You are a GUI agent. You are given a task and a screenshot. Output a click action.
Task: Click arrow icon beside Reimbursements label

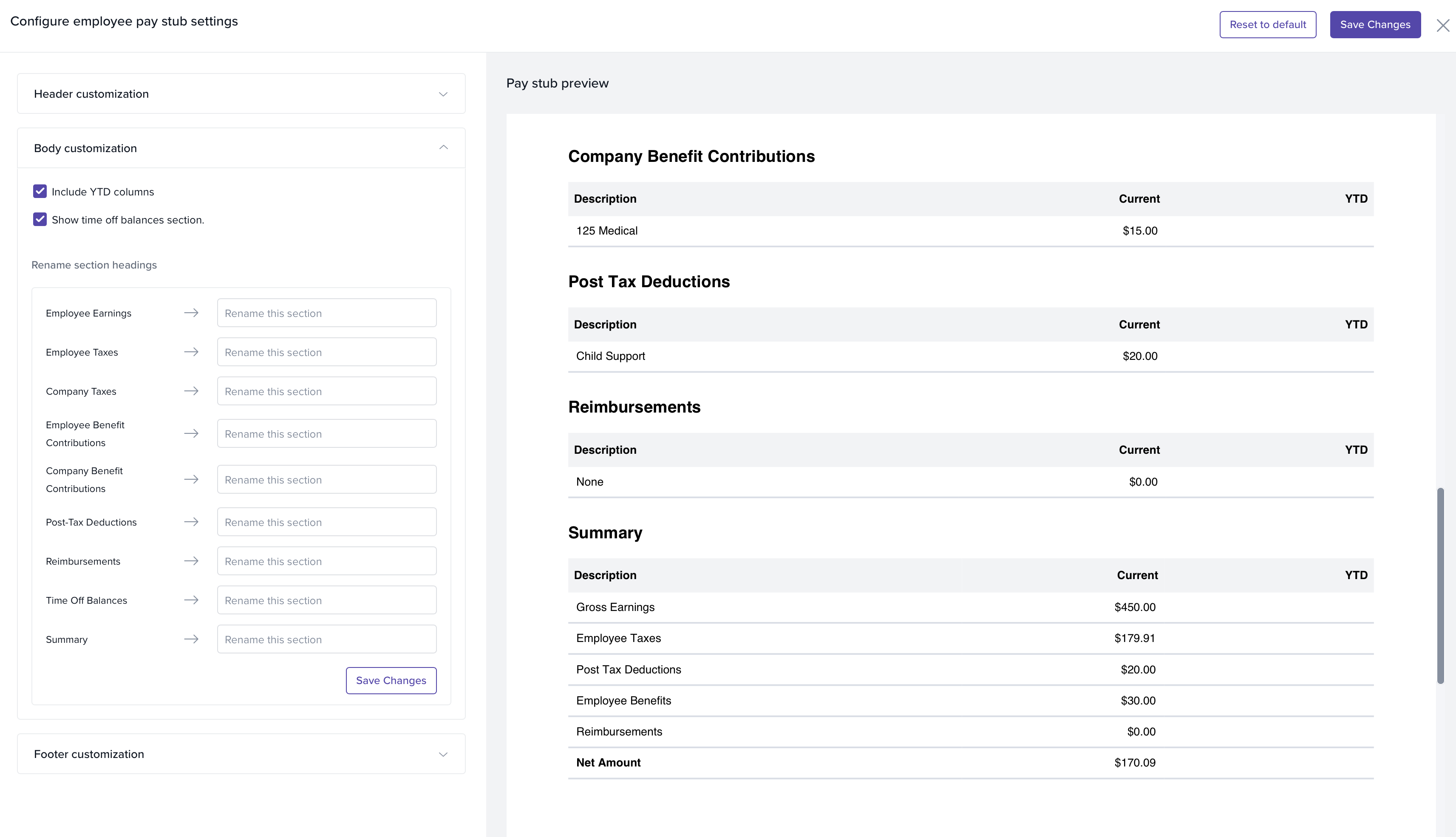191,561
